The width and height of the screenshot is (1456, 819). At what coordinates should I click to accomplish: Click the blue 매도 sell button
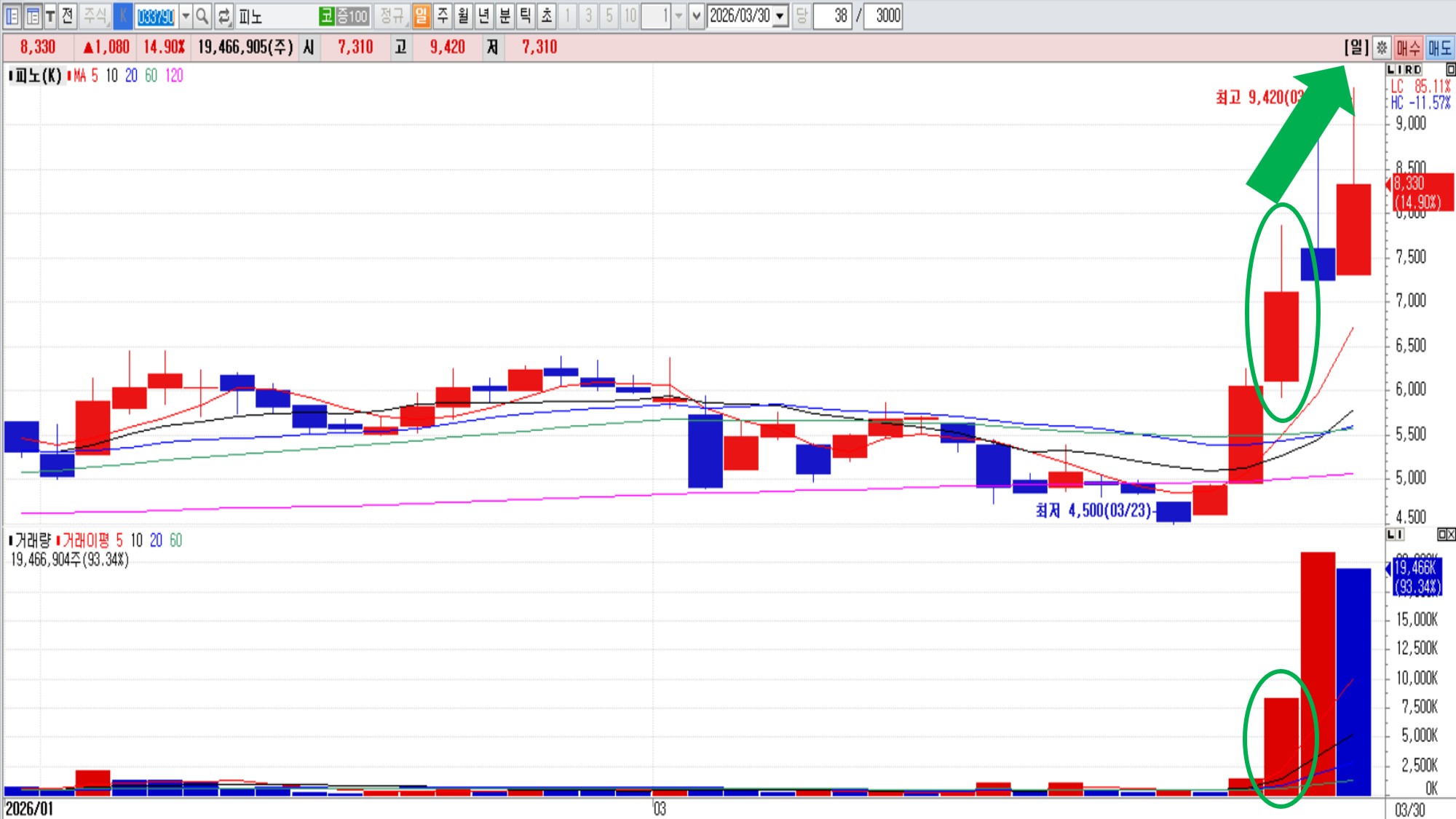point(1439,48)
